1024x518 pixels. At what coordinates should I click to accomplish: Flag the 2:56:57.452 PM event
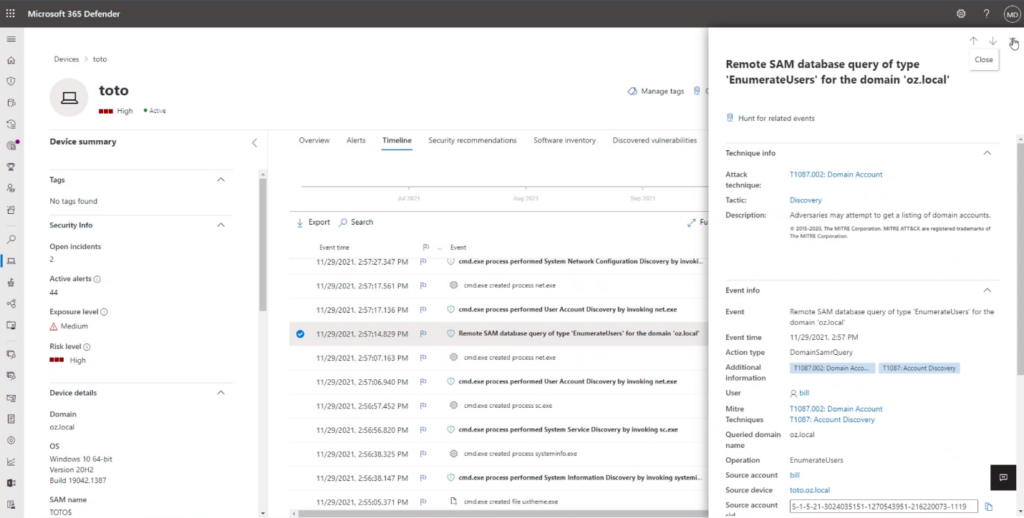[x=423, y=406]
